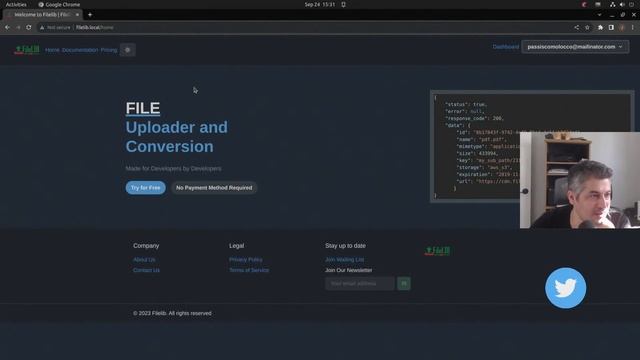The image size is (640, 360).
Task: Open the Documentation nav link
Action: (x=80, y=50)
